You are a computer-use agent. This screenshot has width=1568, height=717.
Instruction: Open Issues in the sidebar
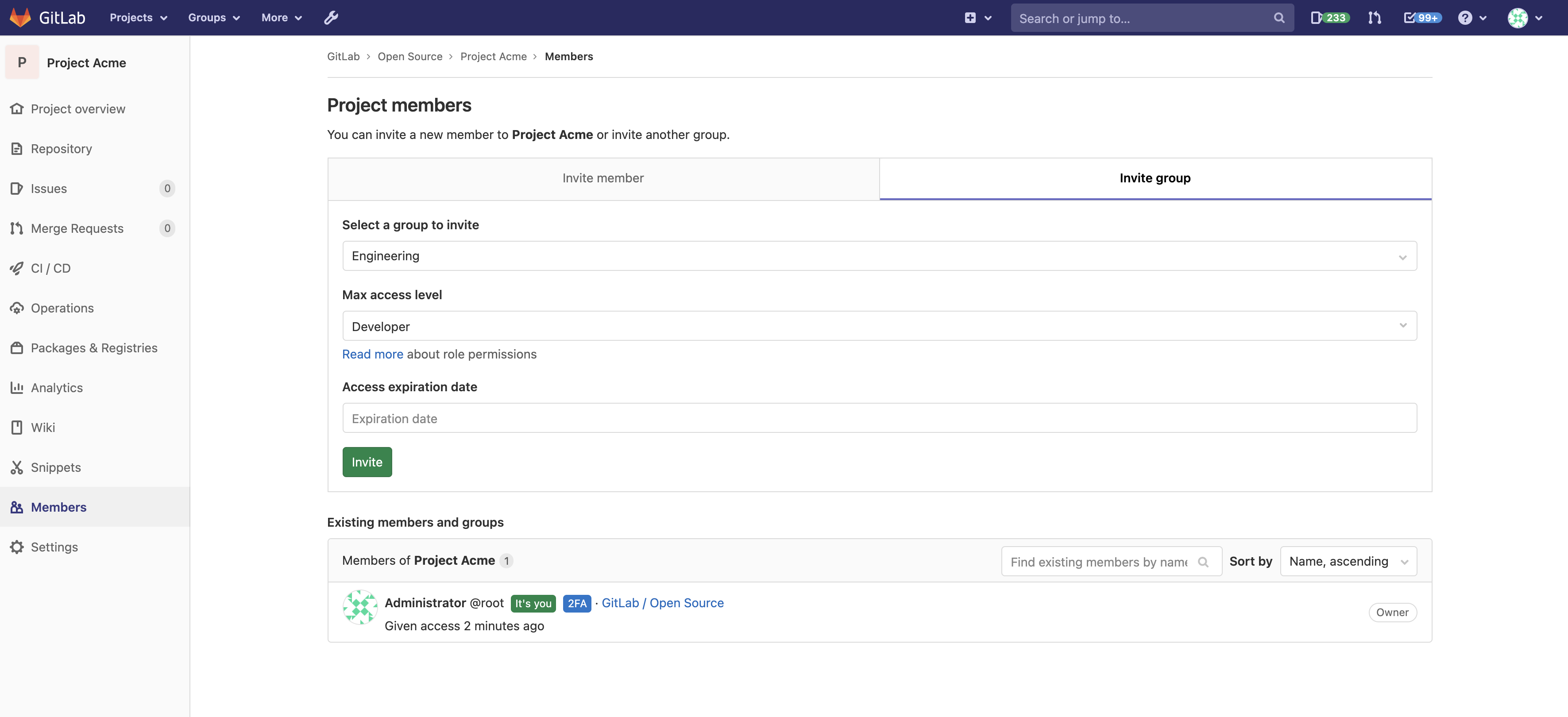95,189
